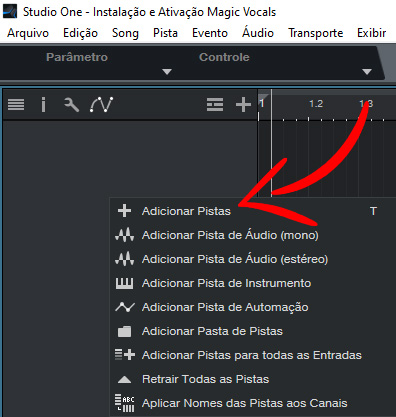Click the estéreo audio waveform icon
This screenshot has width=396, height=417.
pos(125,259)
